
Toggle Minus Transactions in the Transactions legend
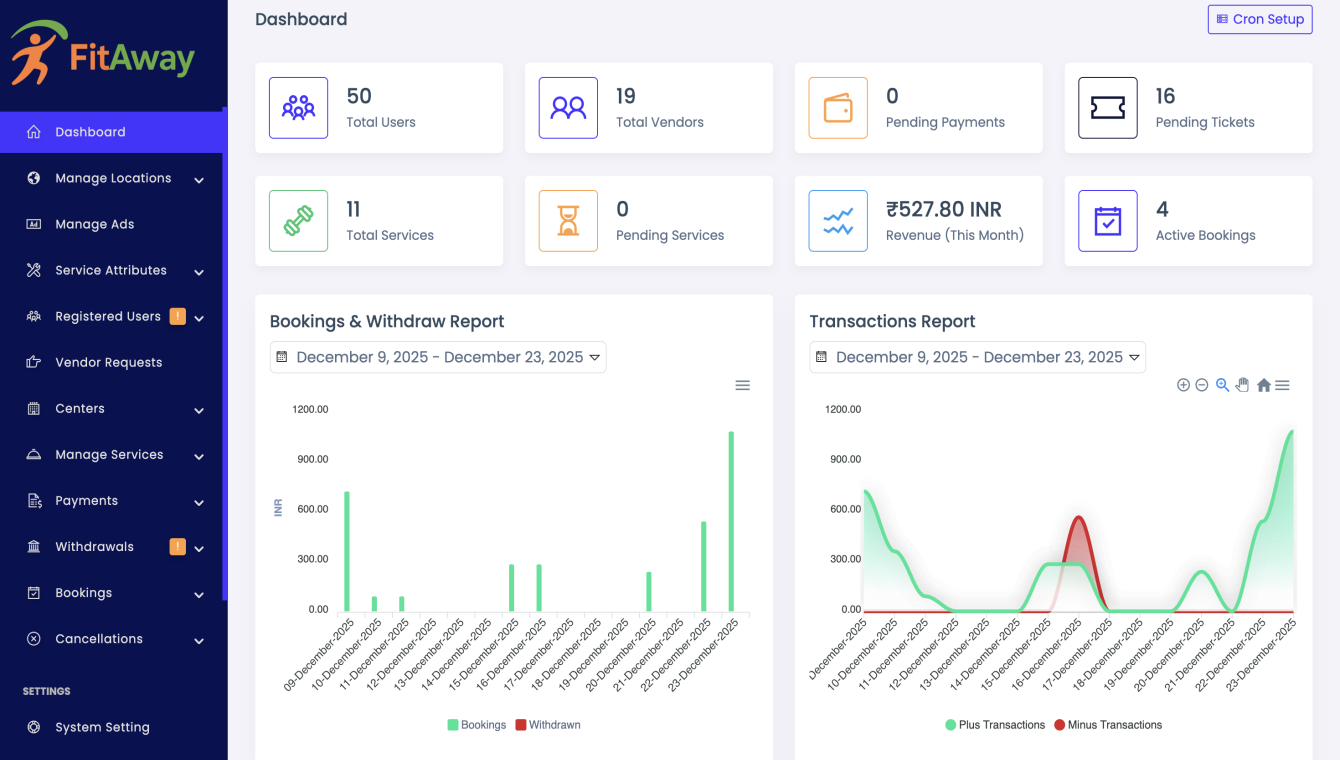(x=1108, y=724)
